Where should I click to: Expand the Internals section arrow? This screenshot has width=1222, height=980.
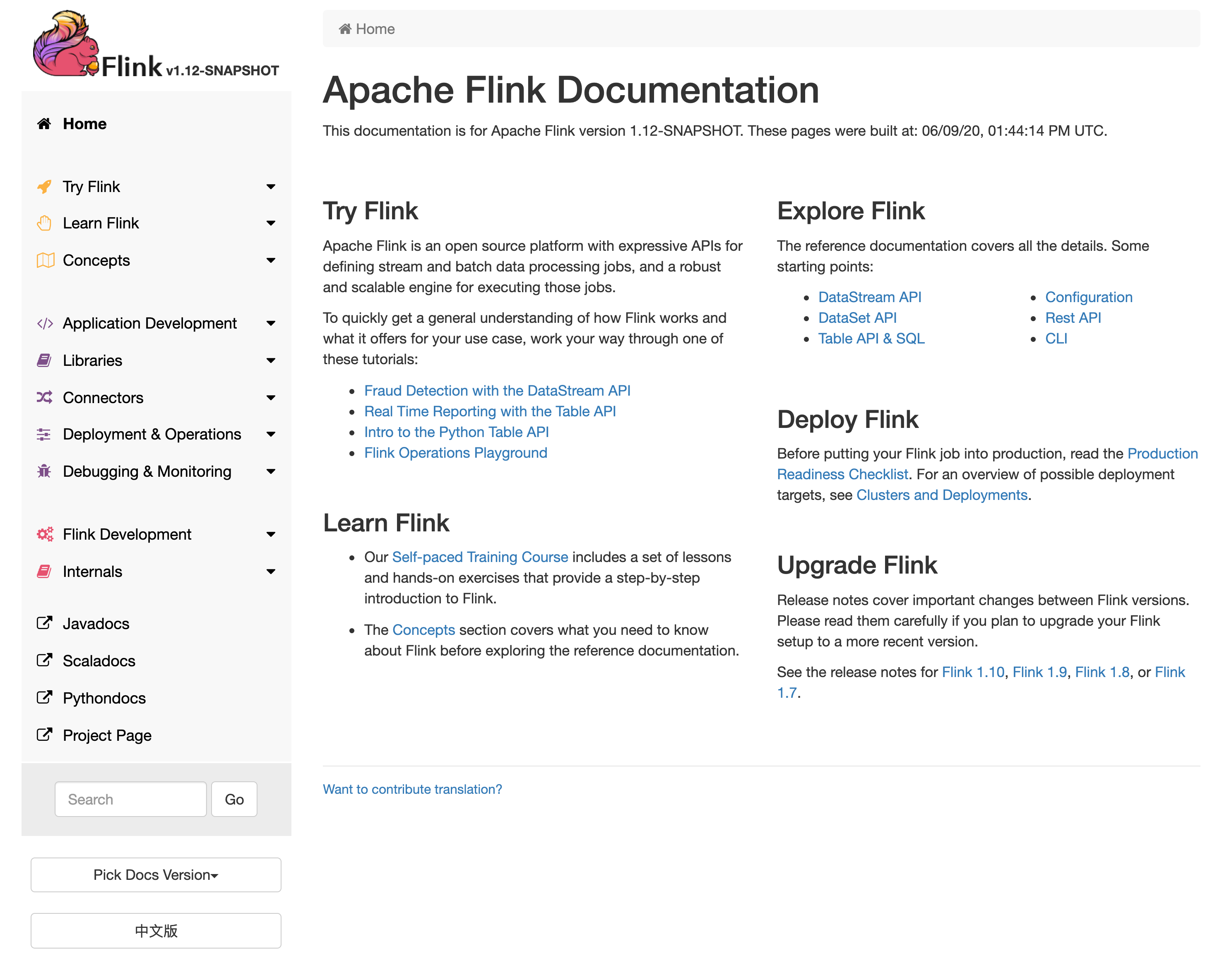[271, 572]
